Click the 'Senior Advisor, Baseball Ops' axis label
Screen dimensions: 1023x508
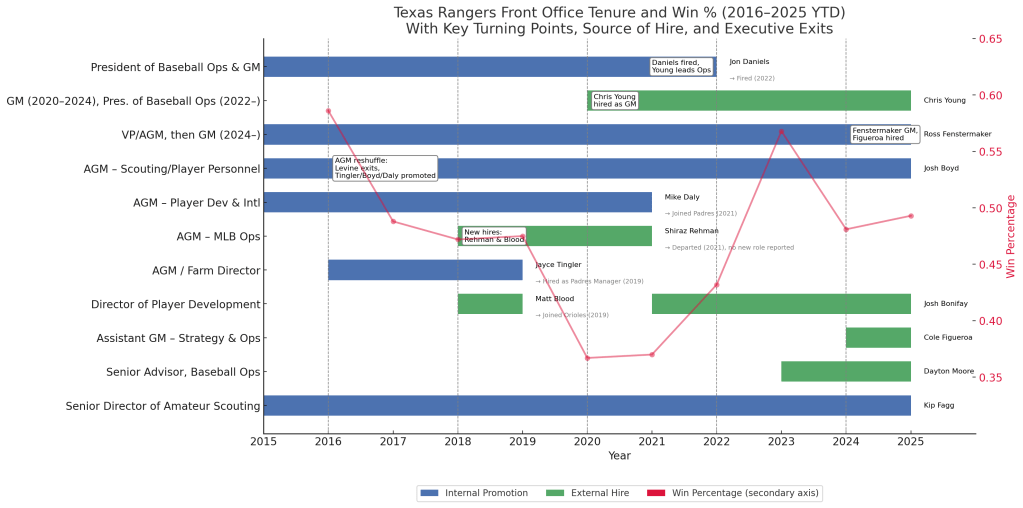[x=183, y=372]
